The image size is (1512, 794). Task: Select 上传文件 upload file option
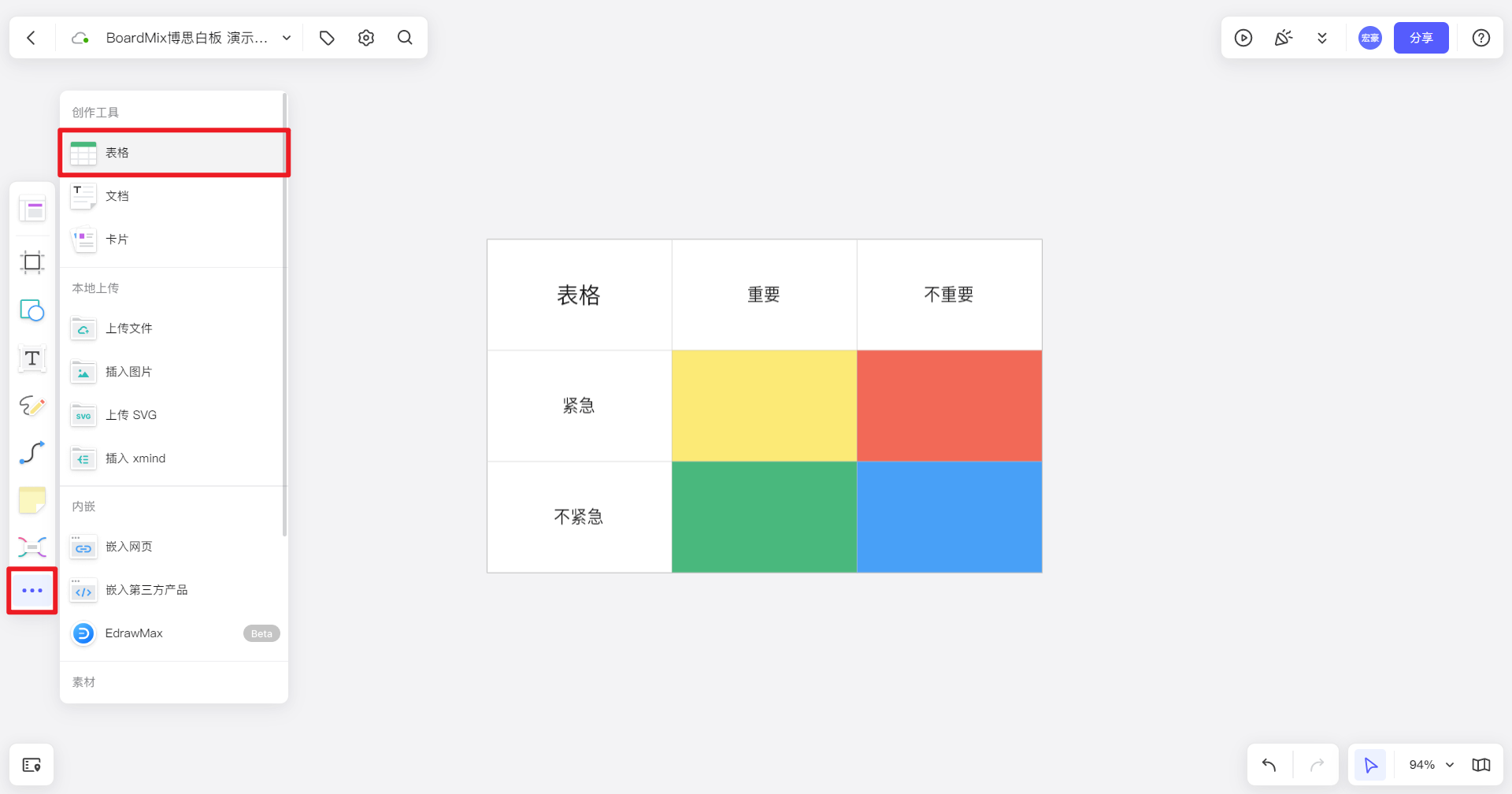pyautogui.click(x=174, y=328)
